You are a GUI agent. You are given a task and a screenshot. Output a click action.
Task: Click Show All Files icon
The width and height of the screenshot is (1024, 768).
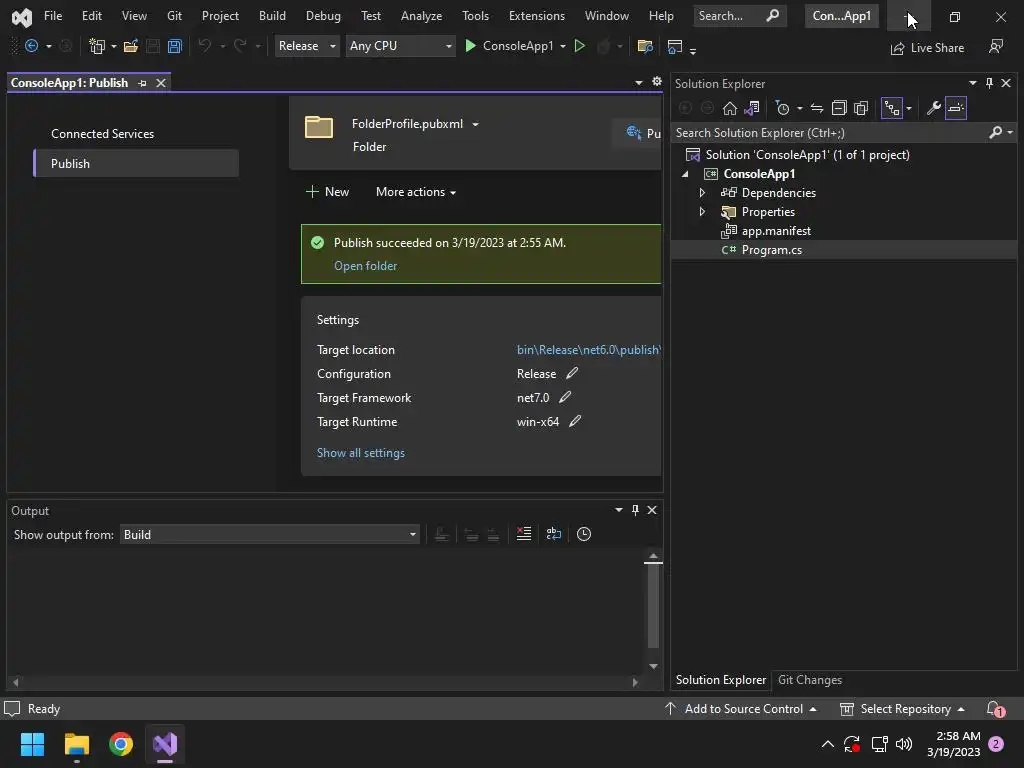[x=861, y=108]
